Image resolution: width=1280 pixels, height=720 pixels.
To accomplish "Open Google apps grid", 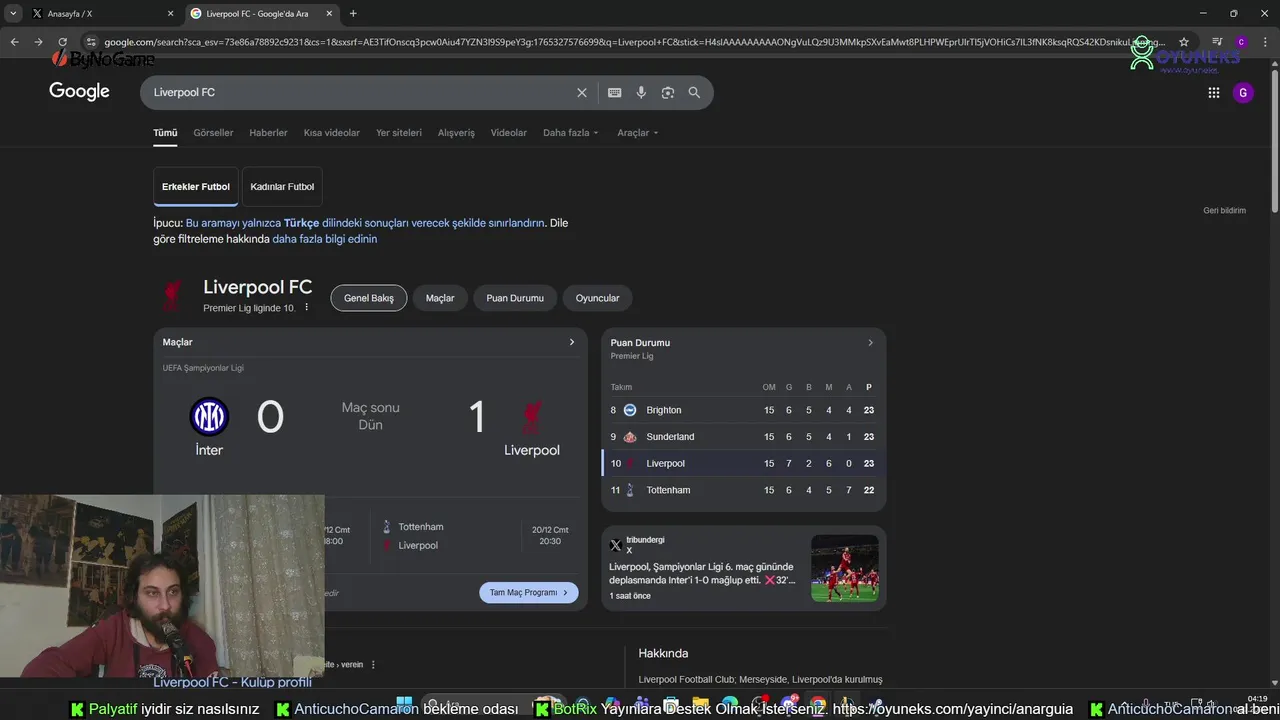I will pyautogui.click(x=1214, y=92).
